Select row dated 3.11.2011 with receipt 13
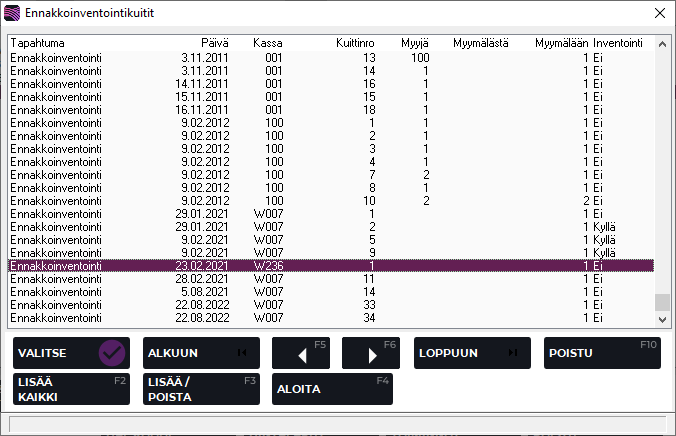The width and height of the screenshot is (676, 436). [x=330, y=58]
